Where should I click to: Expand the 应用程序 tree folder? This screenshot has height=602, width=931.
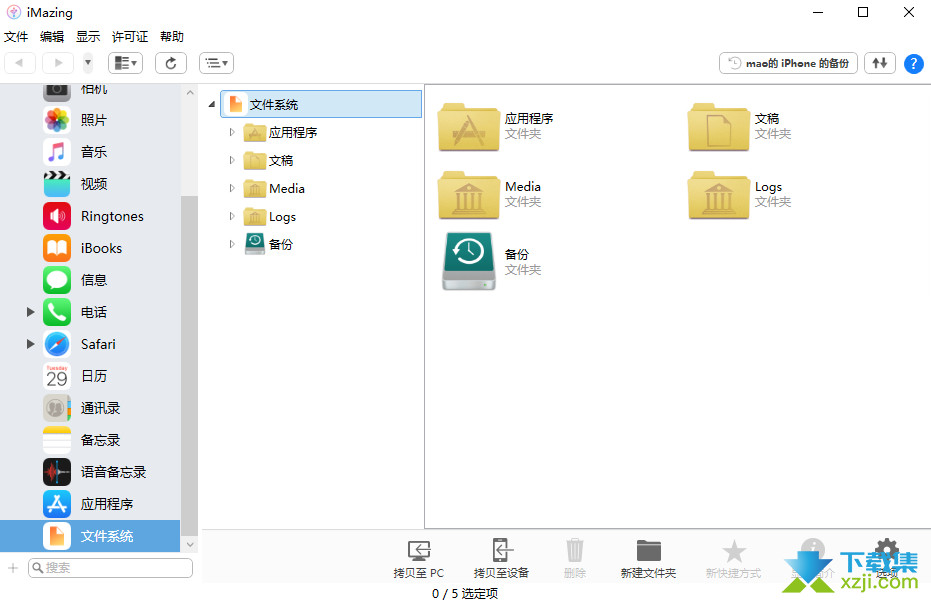pyautogui.click(x=232, y=132)
